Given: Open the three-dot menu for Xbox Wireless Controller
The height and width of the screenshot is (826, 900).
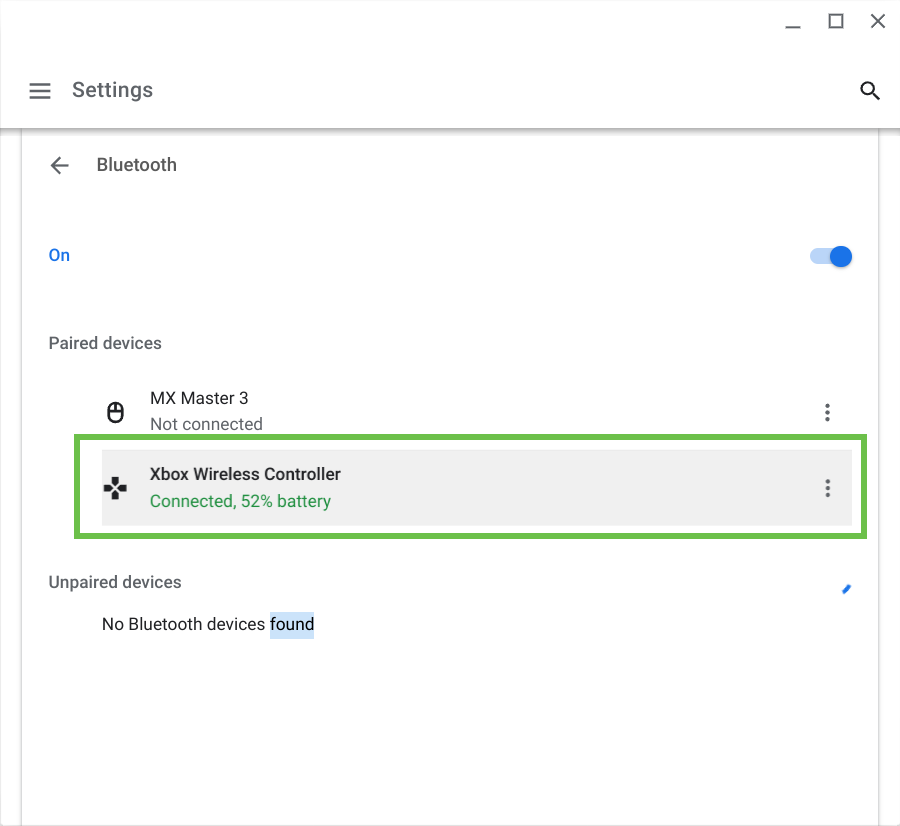Looking at the screenshot, I should [827, 487].
